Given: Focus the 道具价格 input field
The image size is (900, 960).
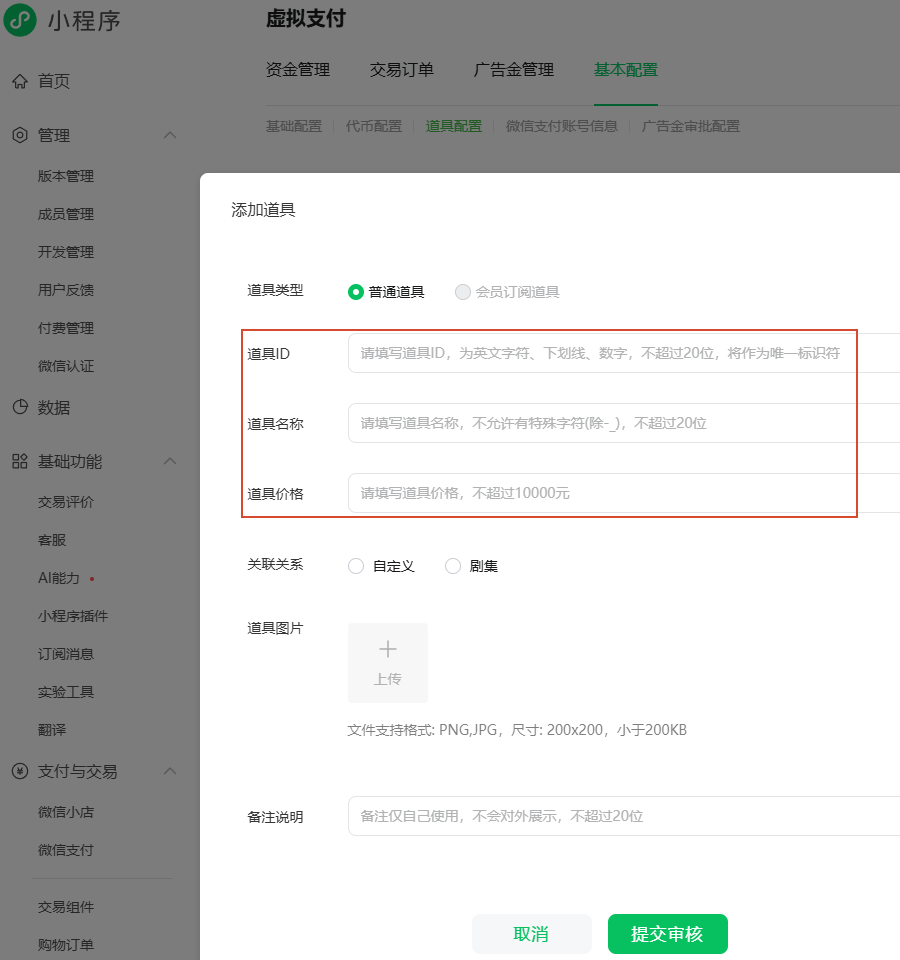Looking at the screenshot, I should point(624,493).
